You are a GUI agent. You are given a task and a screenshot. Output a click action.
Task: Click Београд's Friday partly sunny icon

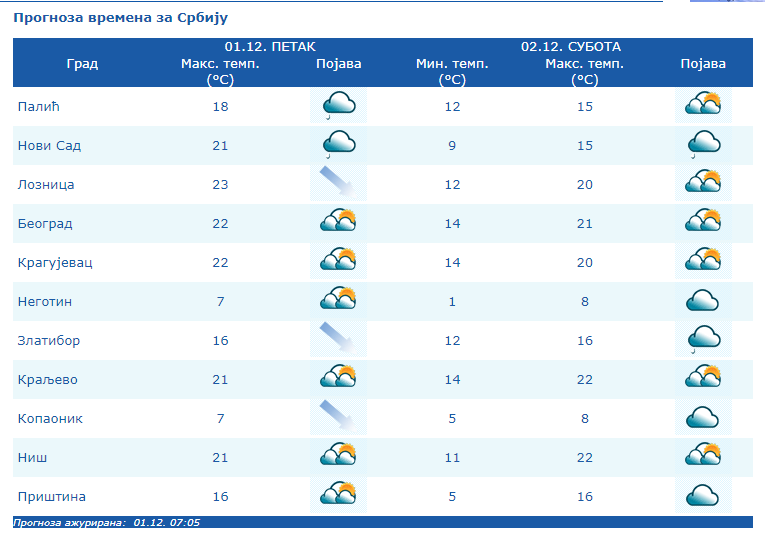click(338, 223)
